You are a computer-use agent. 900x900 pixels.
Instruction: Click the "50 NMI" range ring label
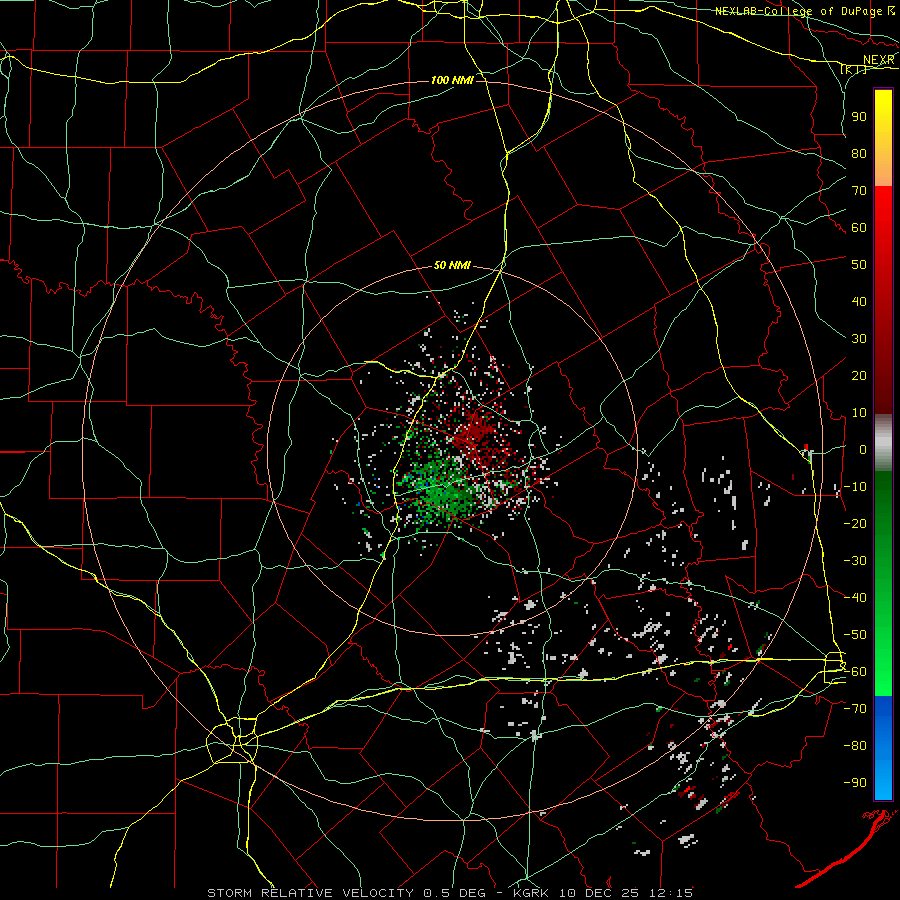(x=452, y=265)
